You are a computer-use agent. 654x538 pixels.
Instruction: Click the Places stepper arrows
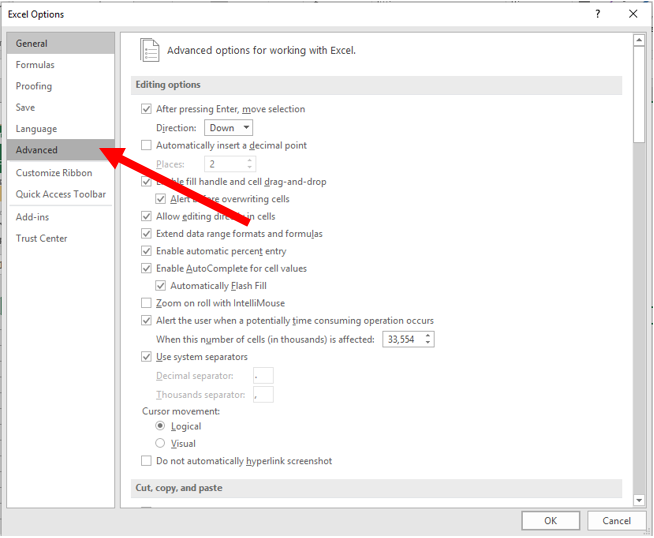[x=249, y=164]
